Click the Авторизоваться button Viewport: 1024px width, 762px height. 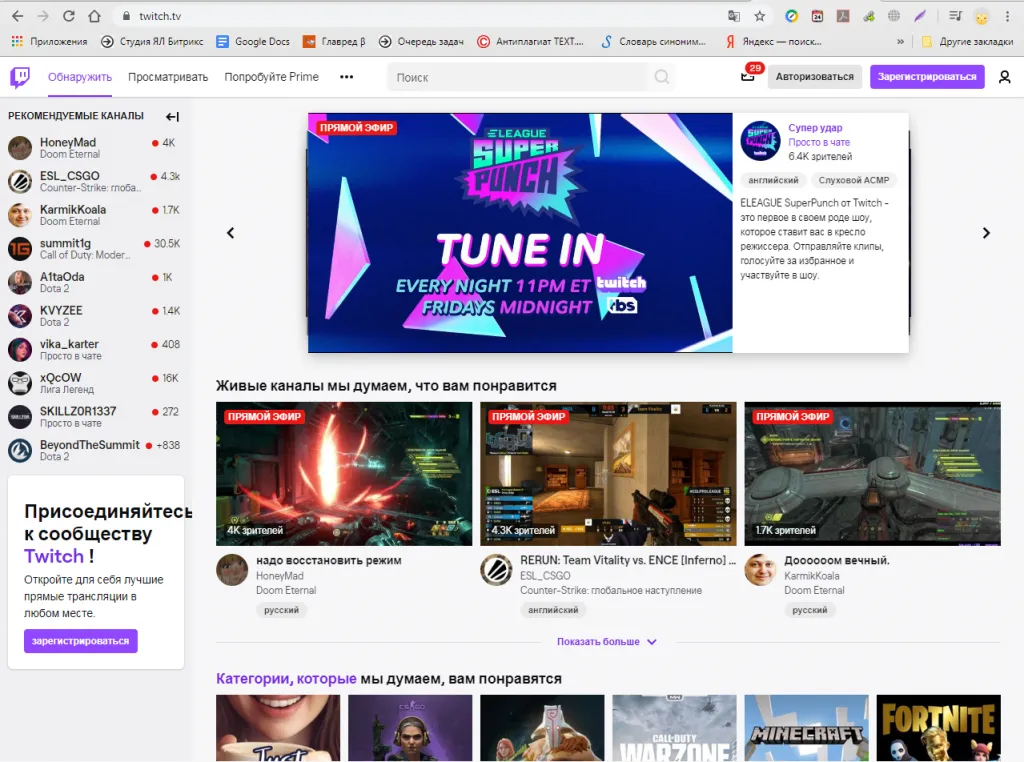[814, 76]
